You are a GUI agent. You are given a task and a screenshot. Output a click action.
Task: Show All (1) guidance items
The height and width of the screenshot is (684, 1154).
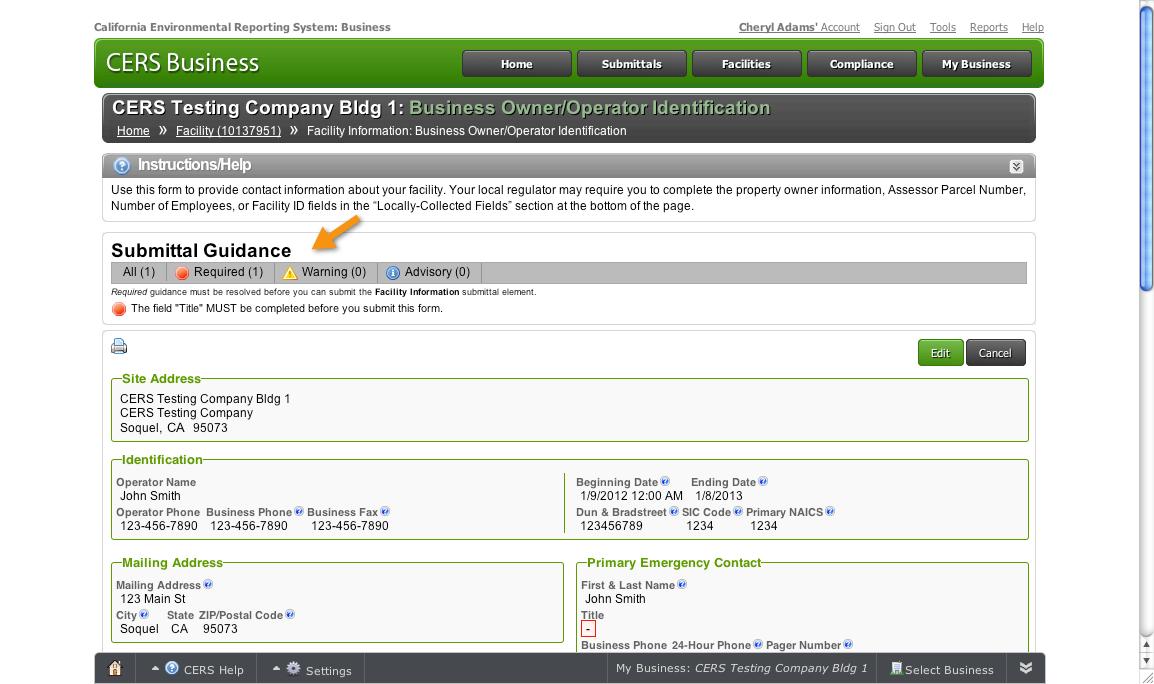[x=139, y=272]
